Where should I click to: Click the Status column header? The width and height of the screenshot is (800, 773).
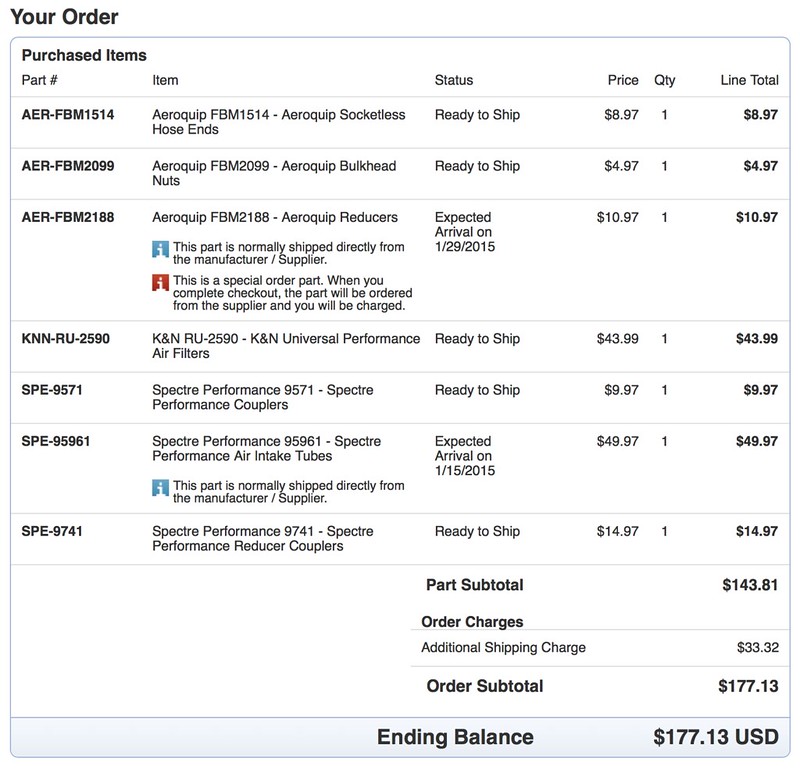point(453,80)
